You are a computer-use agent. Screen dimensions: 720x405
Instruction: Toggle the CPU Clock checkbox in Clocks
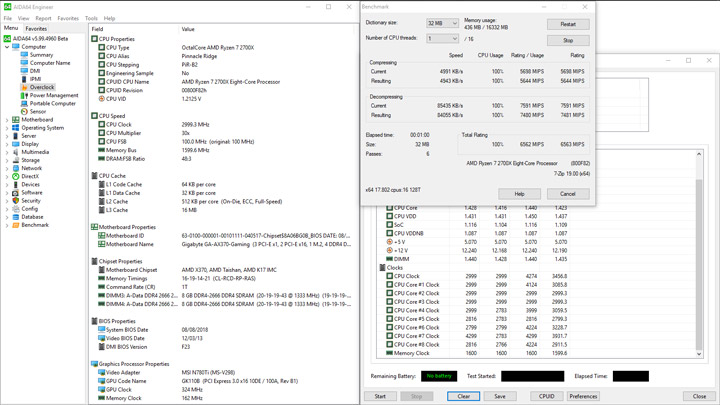pos(389,276)
